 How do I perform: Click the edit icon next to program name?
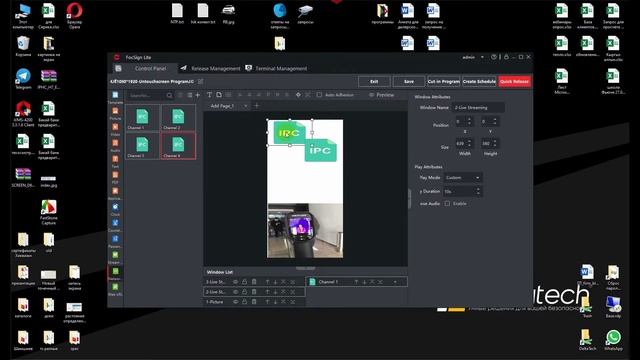[x=200, y=81]
